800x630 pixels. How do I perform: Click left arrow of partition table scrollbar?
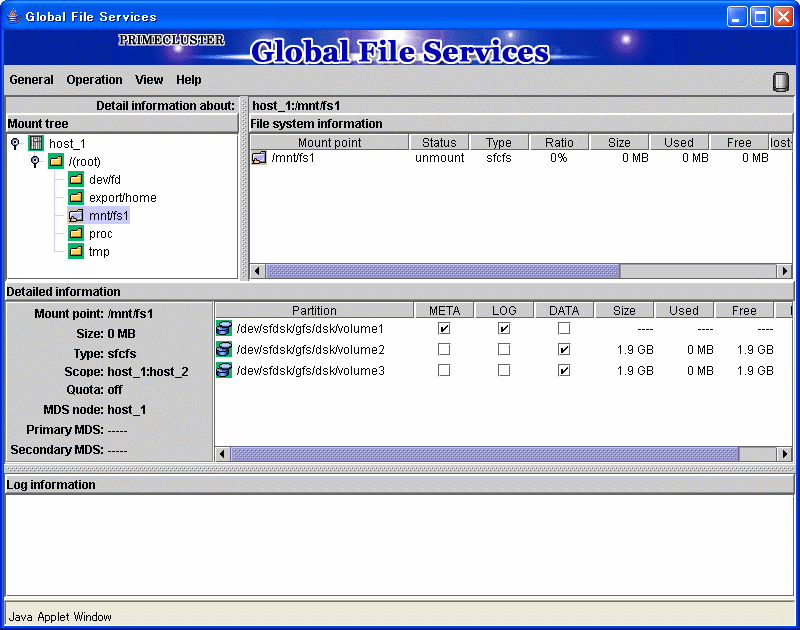(222, 453)
